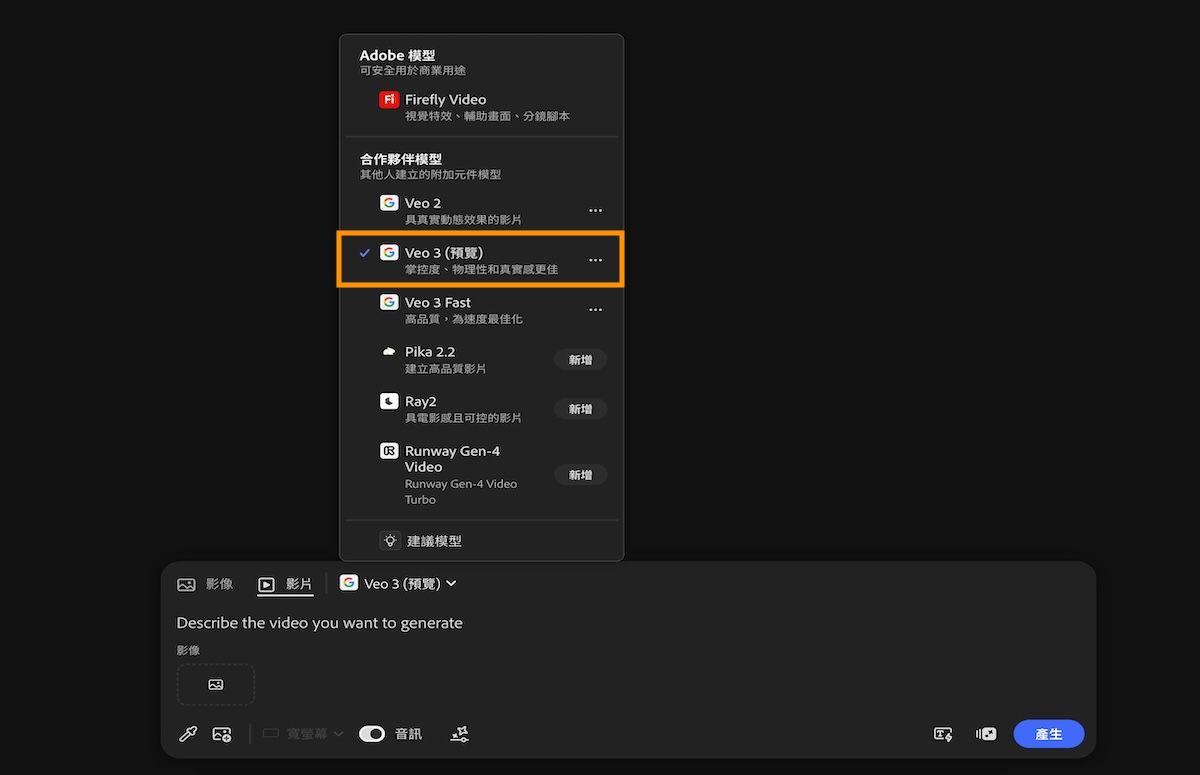Image resolution: width=1200 pixels, height=775 pixels.
Task: Click the eyedropper icon in the bottom toolbar
Action: [x=188, y=734]
